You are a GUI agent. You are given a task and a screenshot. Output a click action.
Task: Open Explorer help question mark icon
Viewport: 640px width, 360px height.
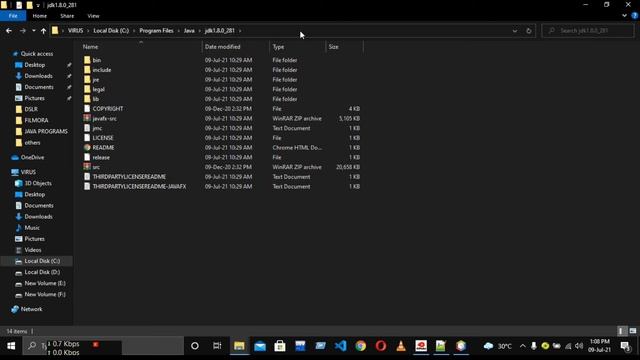pos(635,16)
